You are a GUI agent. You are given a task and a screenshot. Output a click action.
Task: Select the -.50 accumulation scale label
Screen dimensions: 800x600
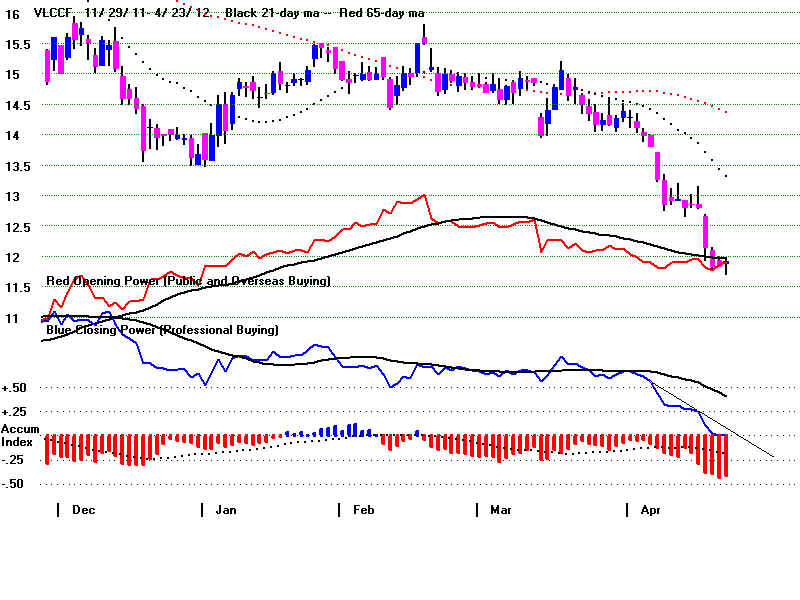click(x=14, y=484)
